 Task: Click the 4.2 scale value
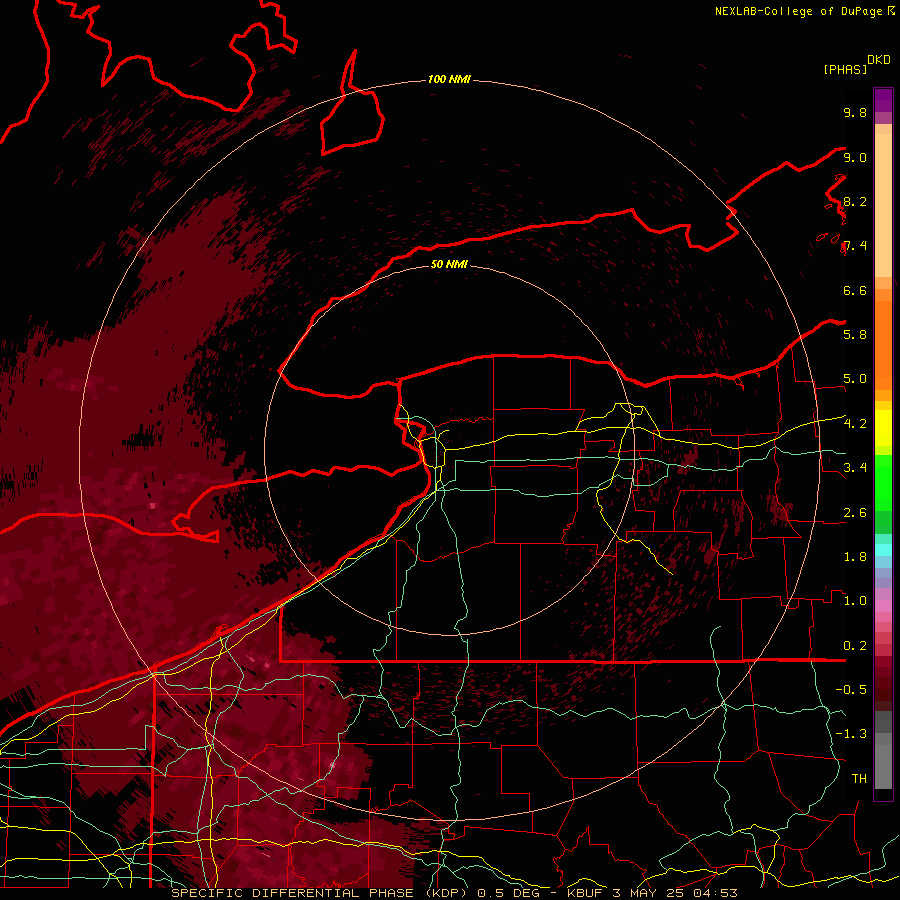click(x=855, y=424)
